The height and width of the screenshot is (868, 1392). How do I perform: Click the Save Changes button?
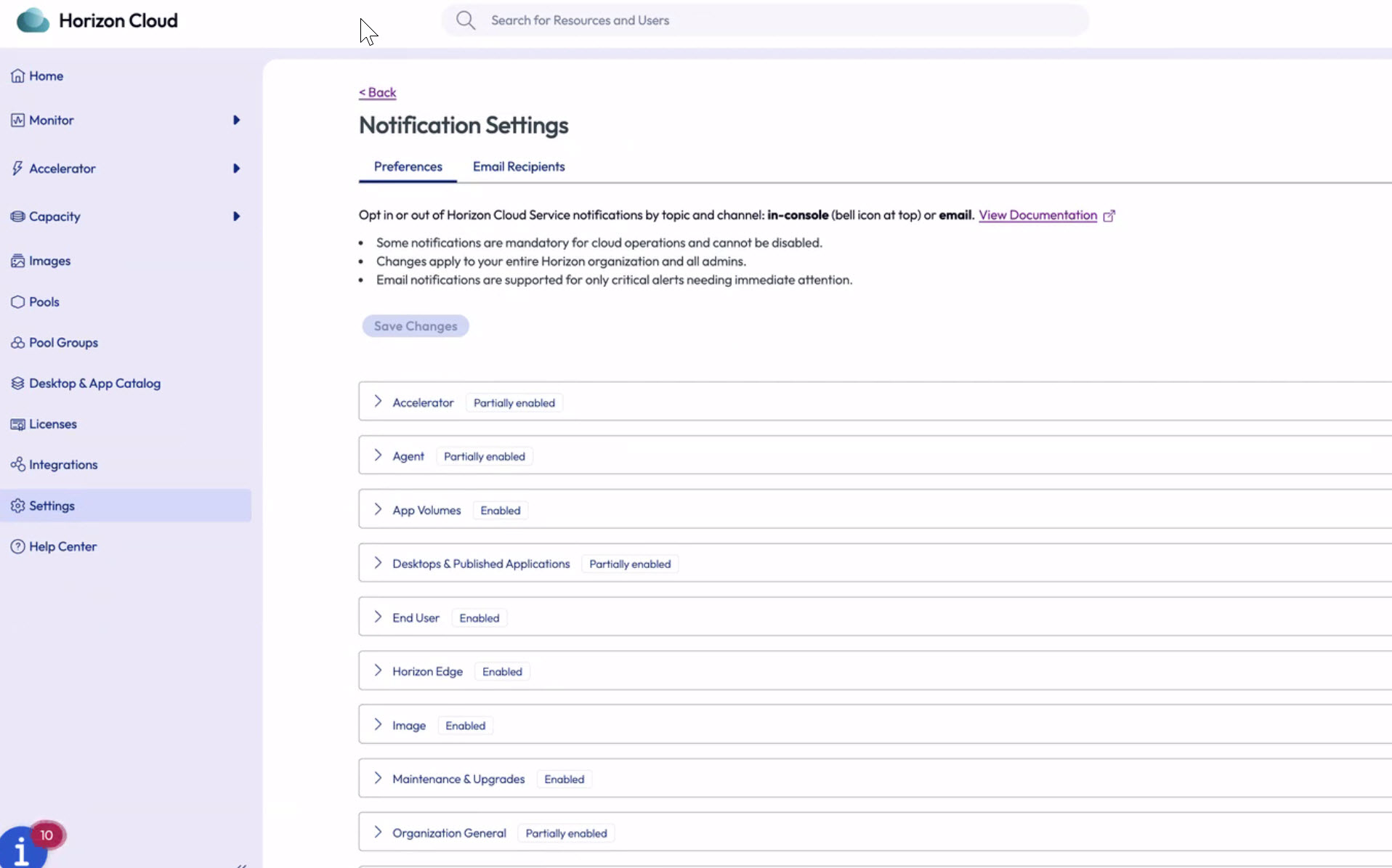point(416,326)
